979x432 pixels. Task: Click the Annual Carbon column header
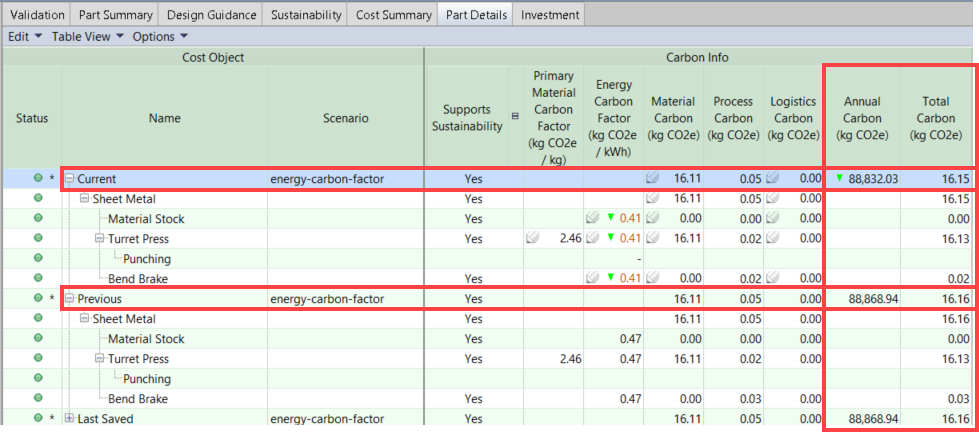click(862, 118)
